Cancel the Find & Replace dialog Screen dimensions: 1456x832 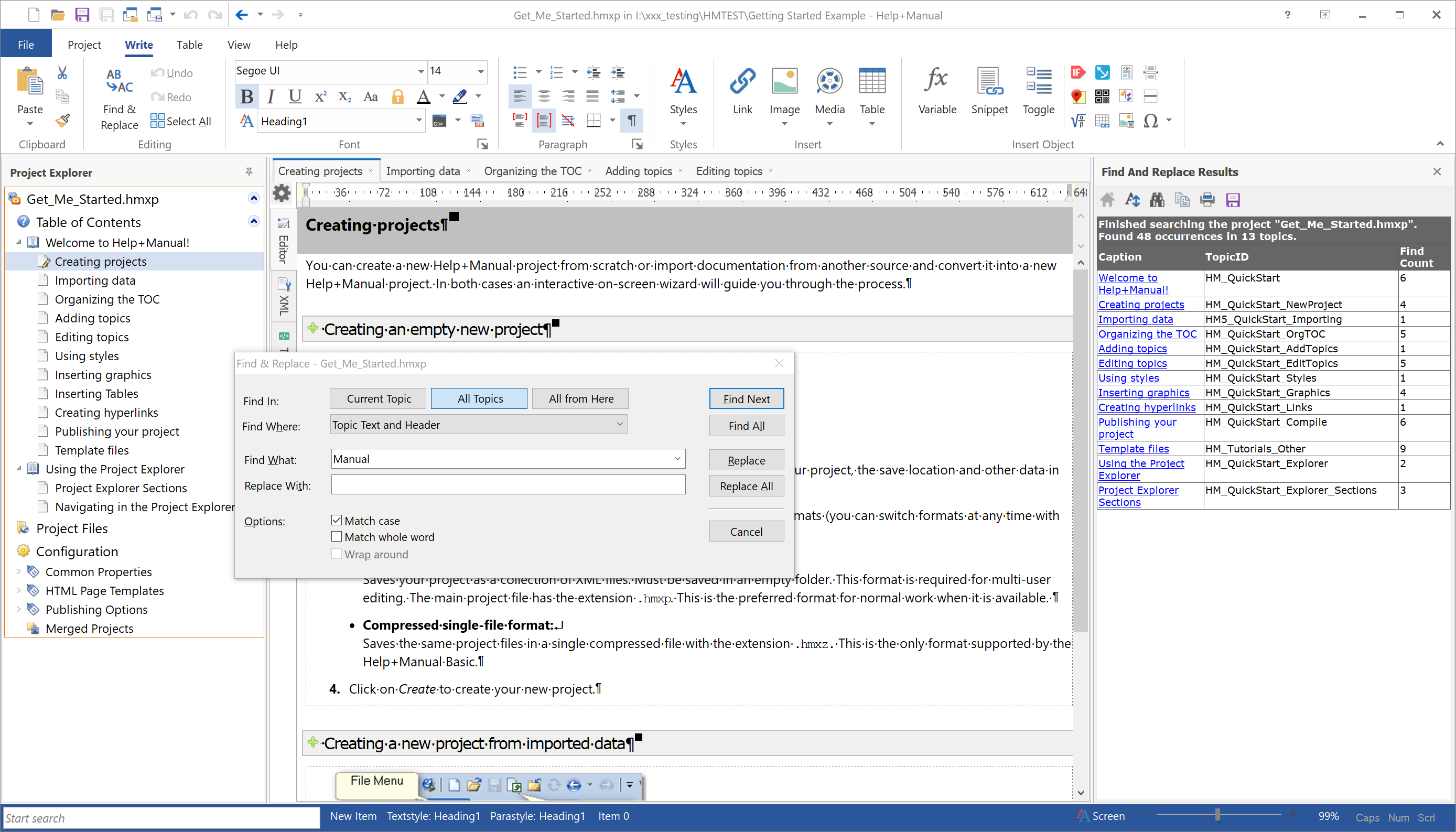tap(746, 532)
